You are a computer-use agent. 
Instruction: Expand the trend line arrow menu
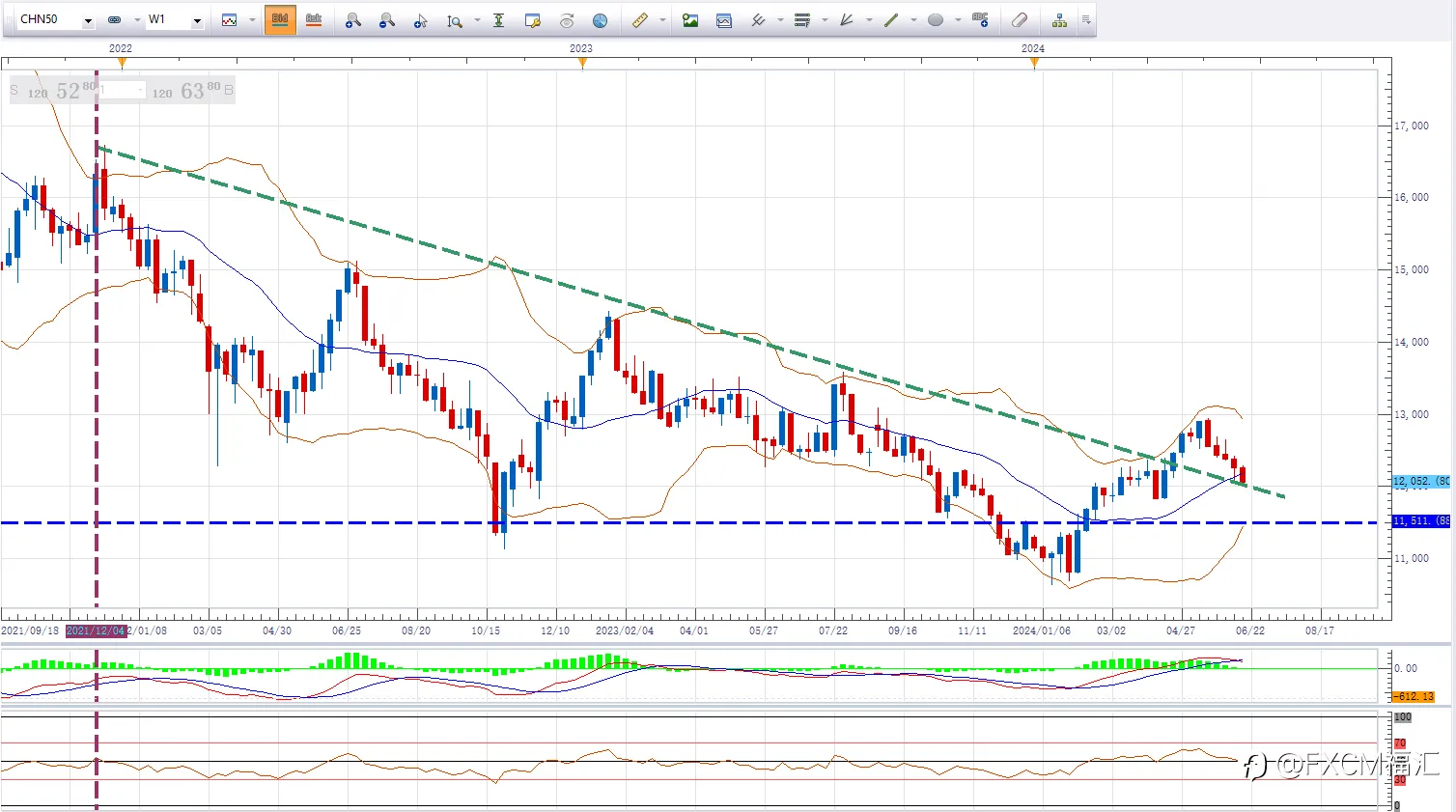(913, 20)
